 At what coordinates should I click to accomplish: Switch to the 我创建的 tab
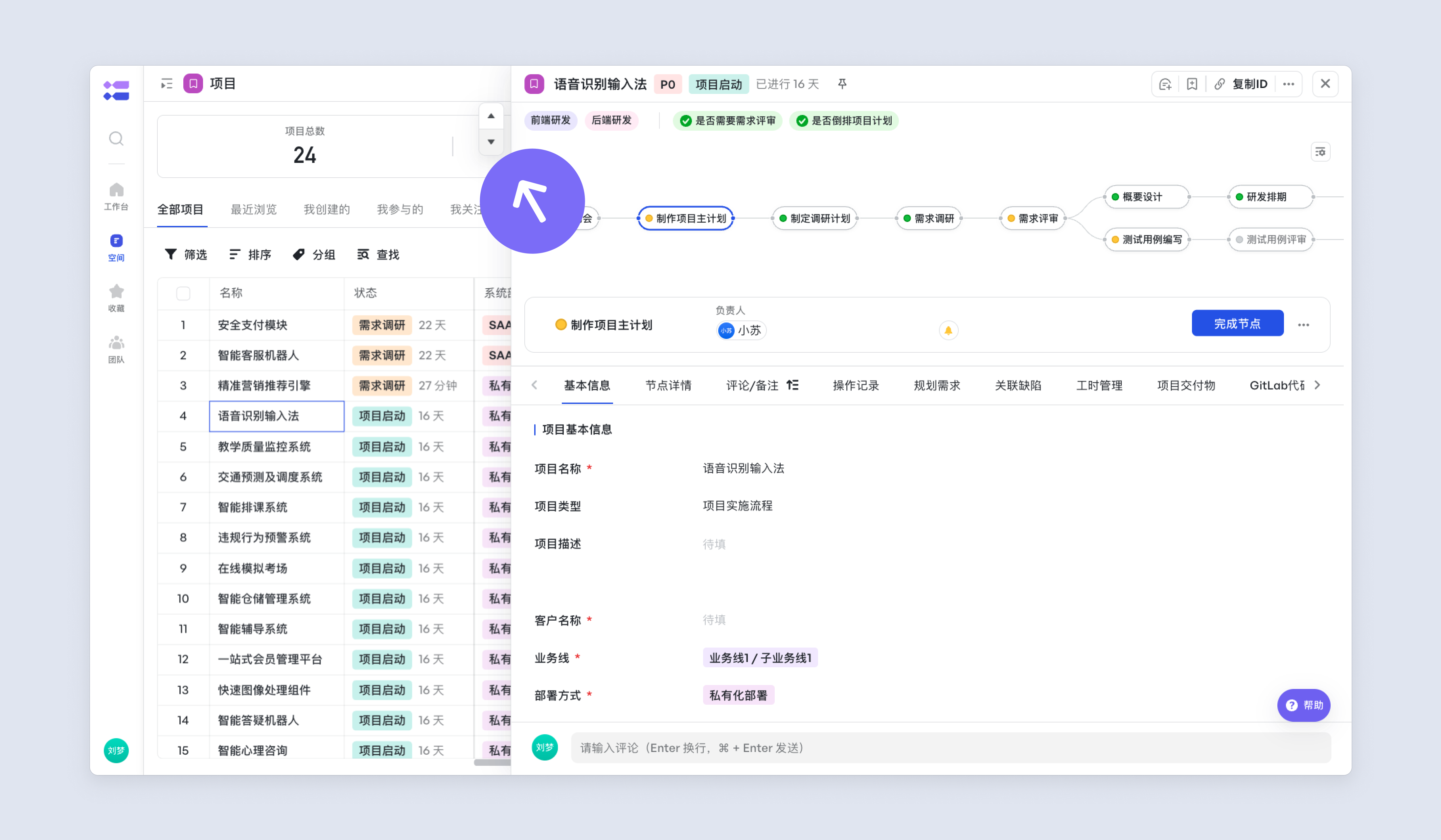327,209
